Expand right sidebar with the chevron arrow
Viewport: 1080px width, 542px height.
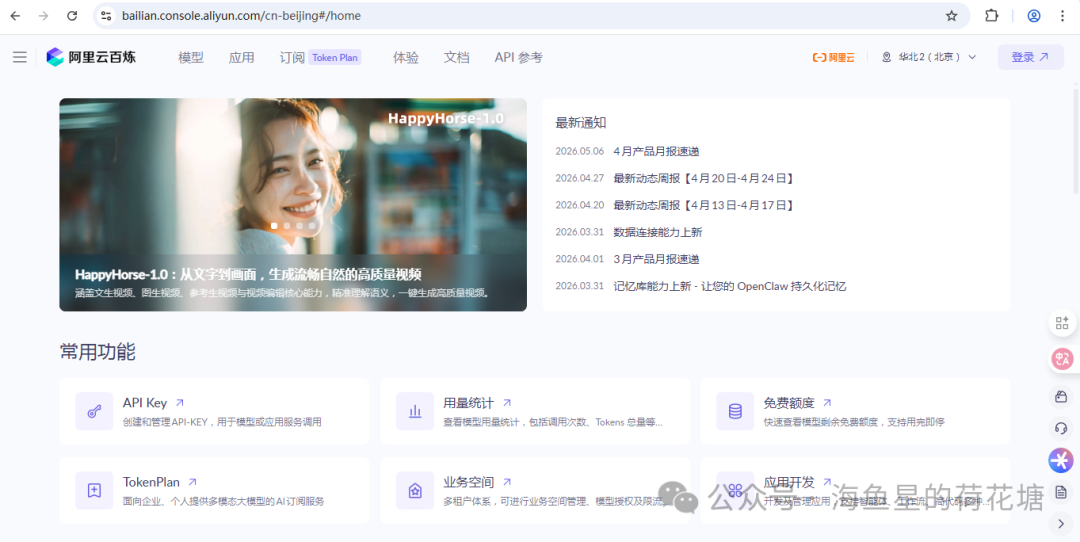click(x=1061, y=524)
